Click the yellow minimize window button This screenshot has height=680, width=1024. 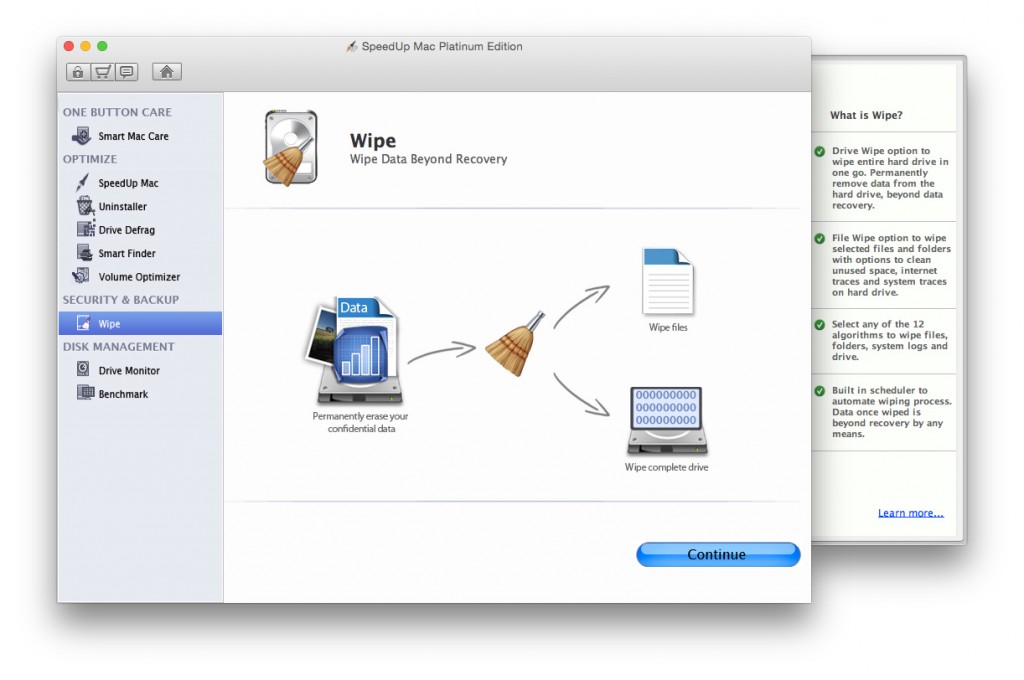click(x=86, y=46)
